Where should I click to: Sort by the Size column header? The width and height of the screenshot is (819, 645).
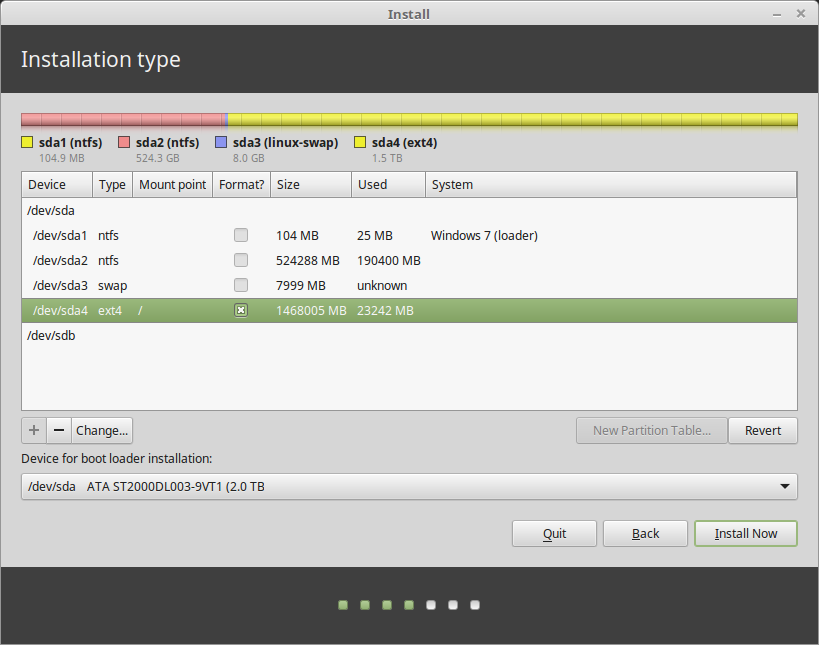tap(311, 185)
